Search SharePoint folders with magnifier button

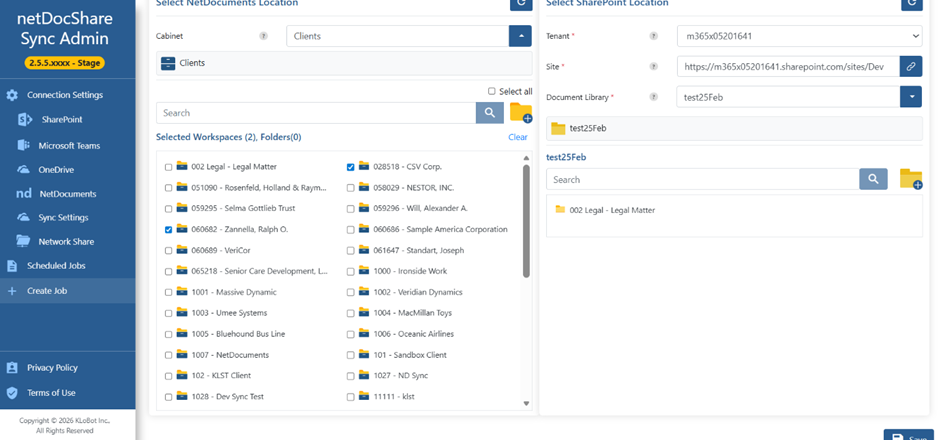[873, 179]
